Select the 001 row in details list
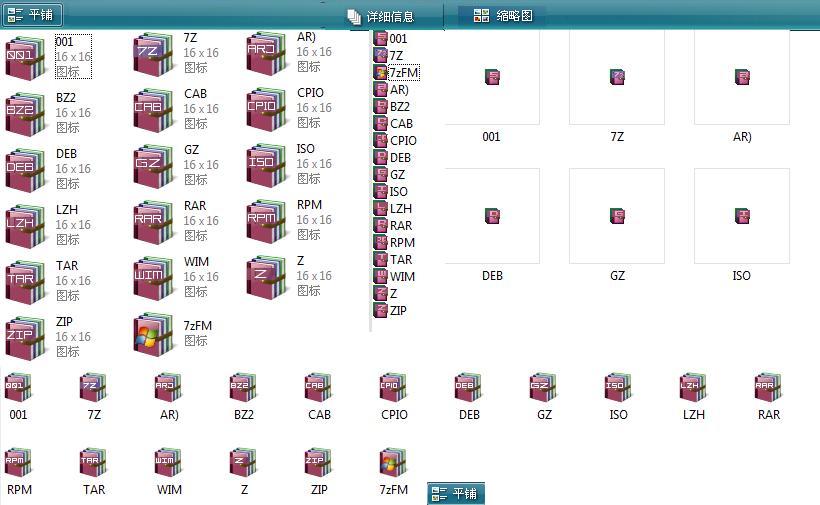This screenshot has width=820, height=505. coord(391,39)
